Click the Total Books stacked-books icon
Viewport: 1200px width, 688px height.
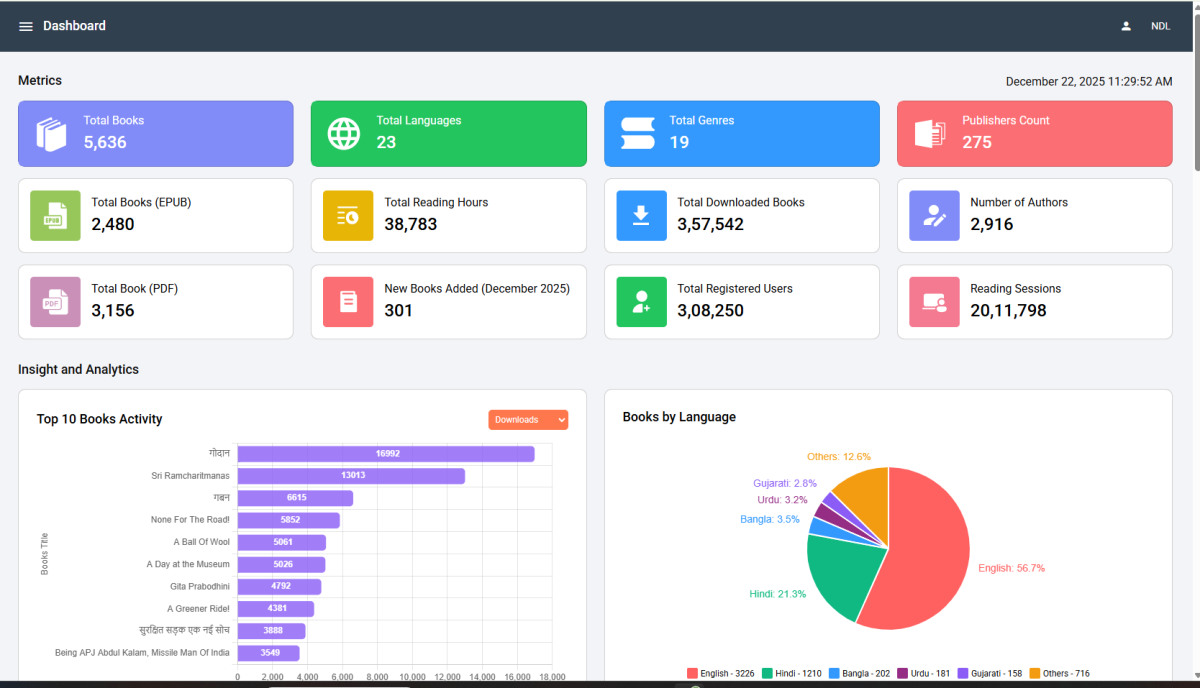(51, 133)
